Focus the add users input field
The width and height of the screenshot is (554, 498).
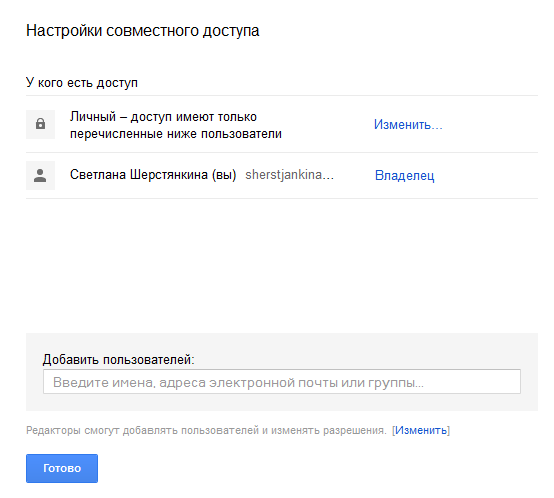(282, 382)
